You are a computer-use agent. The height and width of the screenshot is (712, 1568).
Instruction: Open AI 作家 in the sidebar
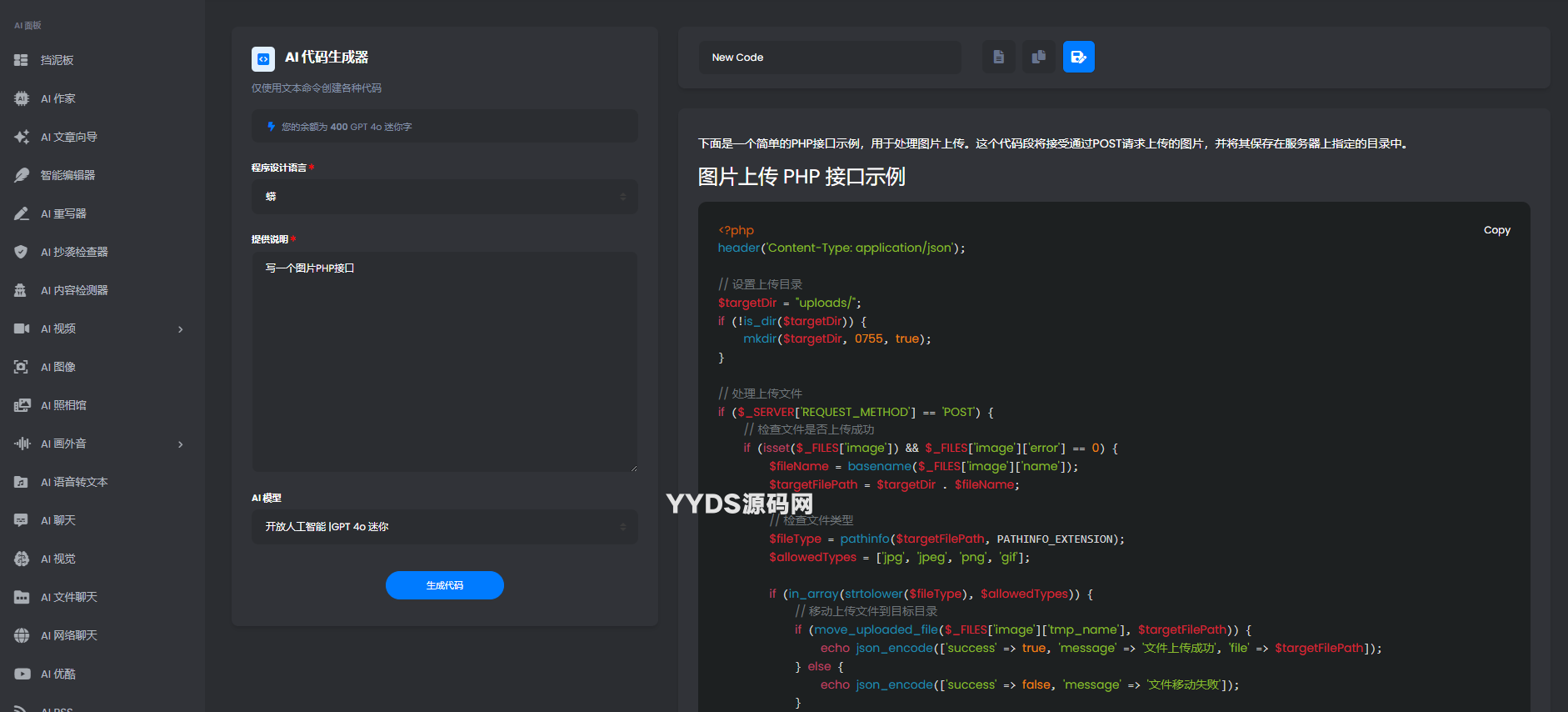point(57,98)
